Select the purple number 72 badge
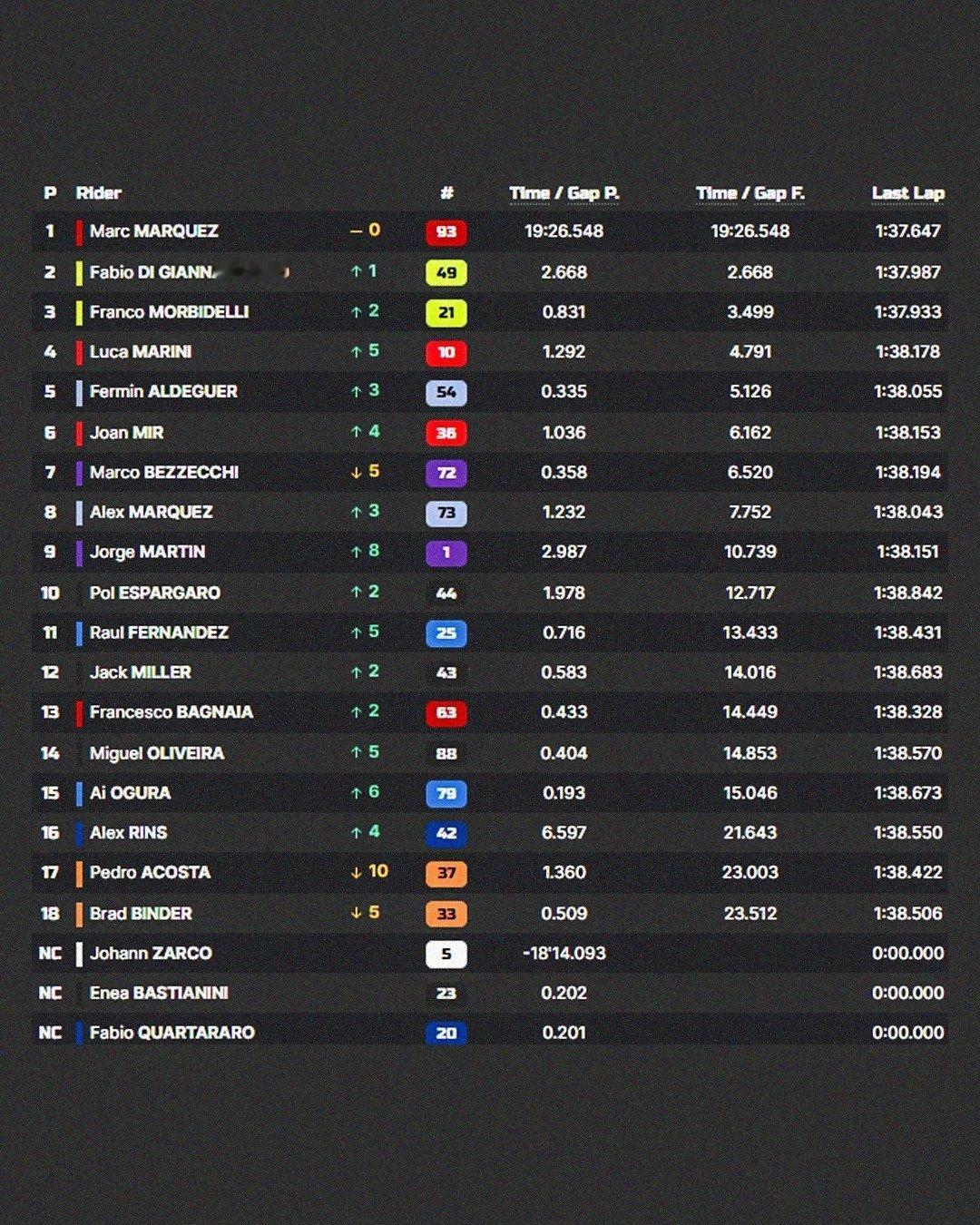Viewport: 980px width, 1225px height. [x=446, y=473]
